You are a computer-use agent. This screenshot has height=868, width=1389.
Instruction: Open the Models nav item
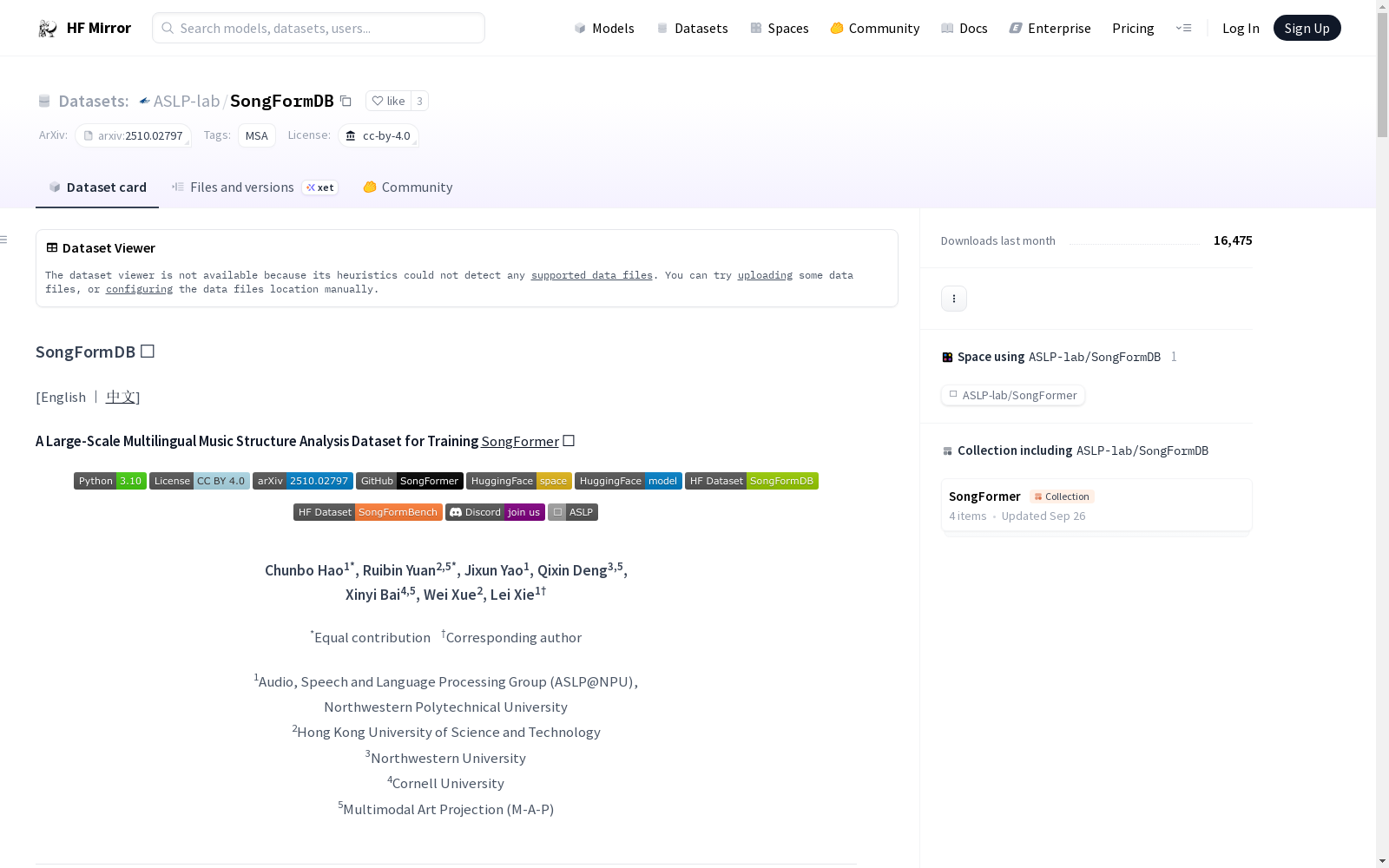click(604, 28)
